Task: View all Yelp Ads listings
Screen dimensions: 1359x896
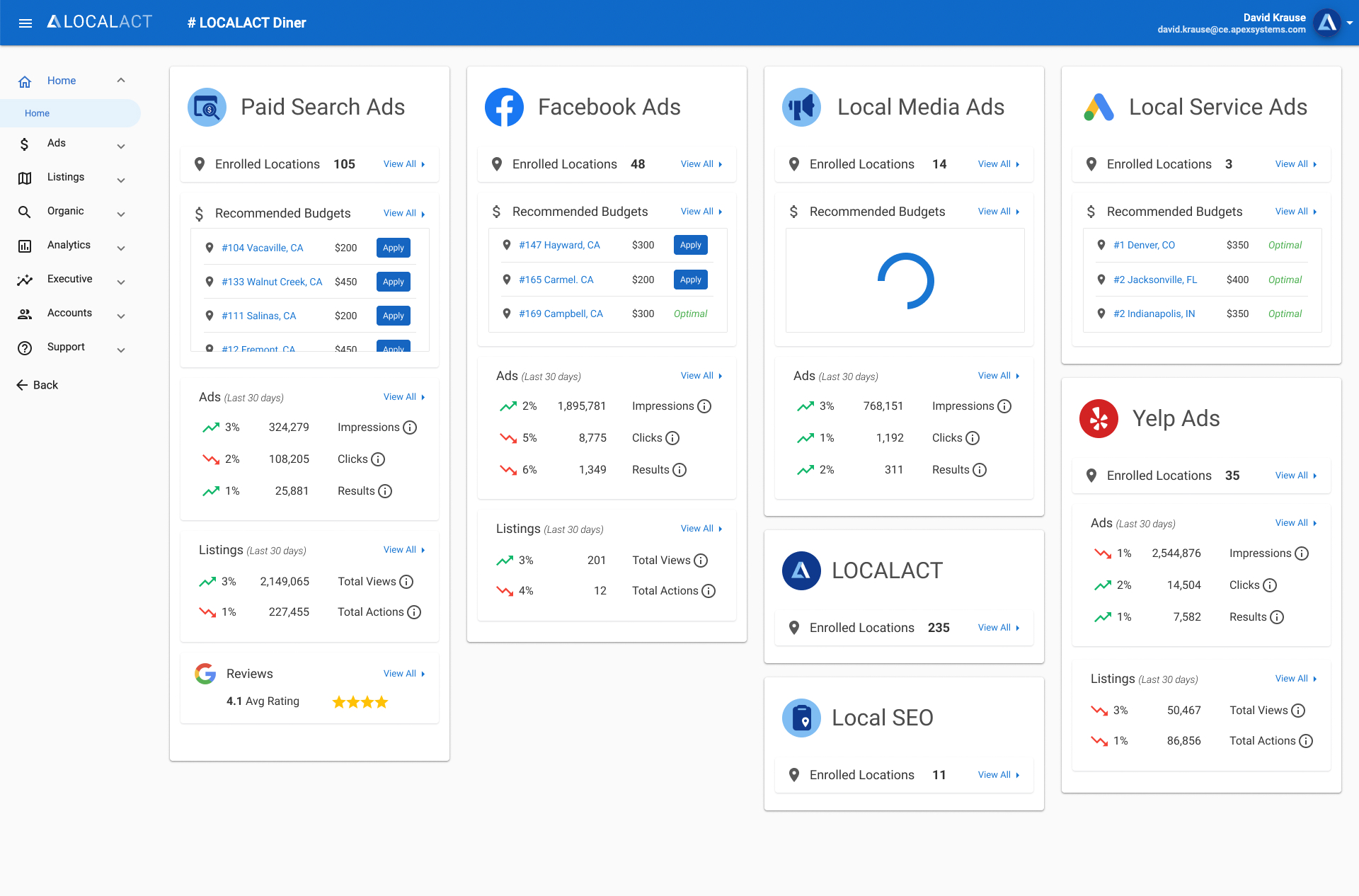Action: click(x=1296, y=679)
